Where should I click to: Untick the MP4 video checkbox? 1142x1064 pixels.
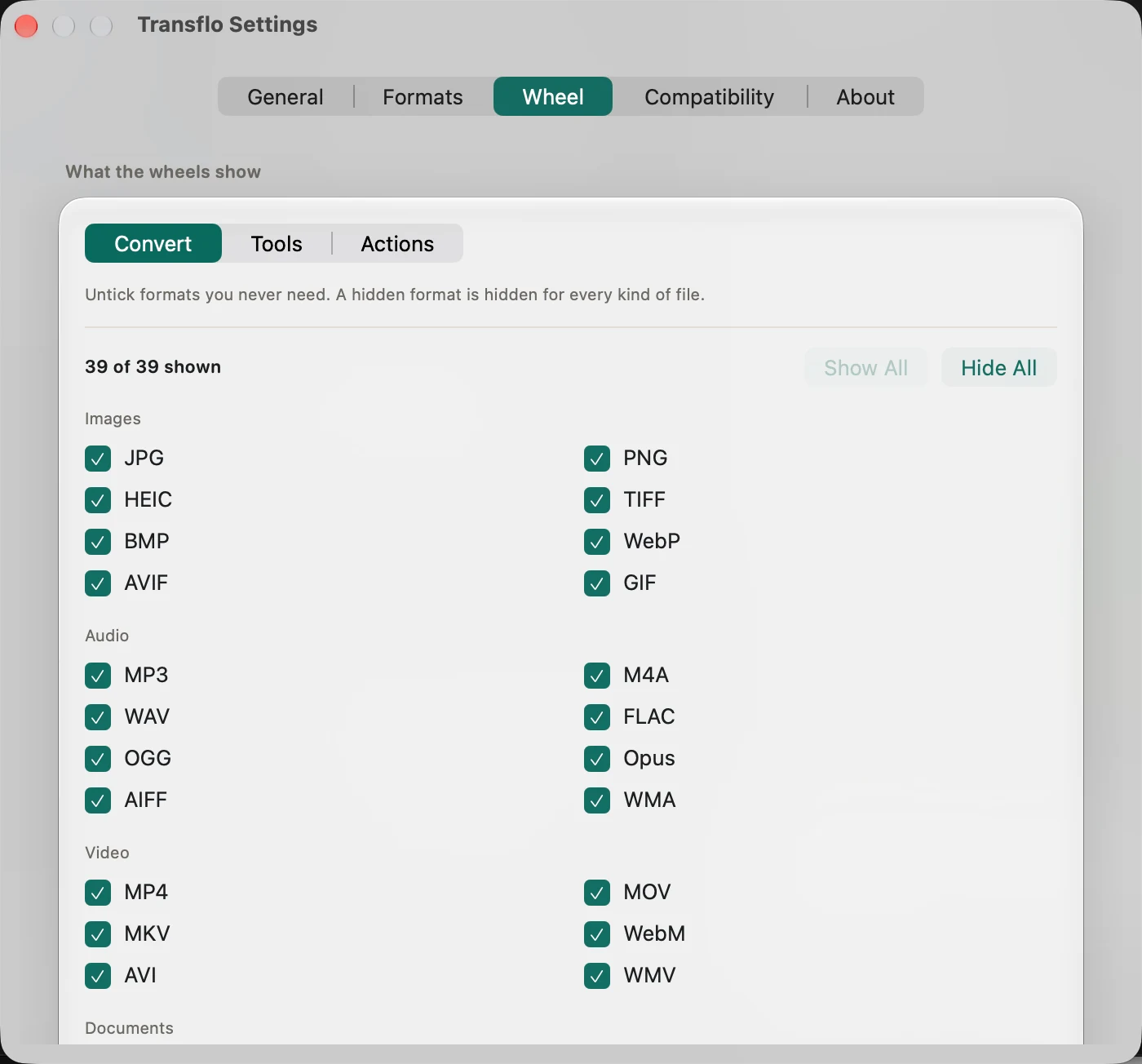98,893
